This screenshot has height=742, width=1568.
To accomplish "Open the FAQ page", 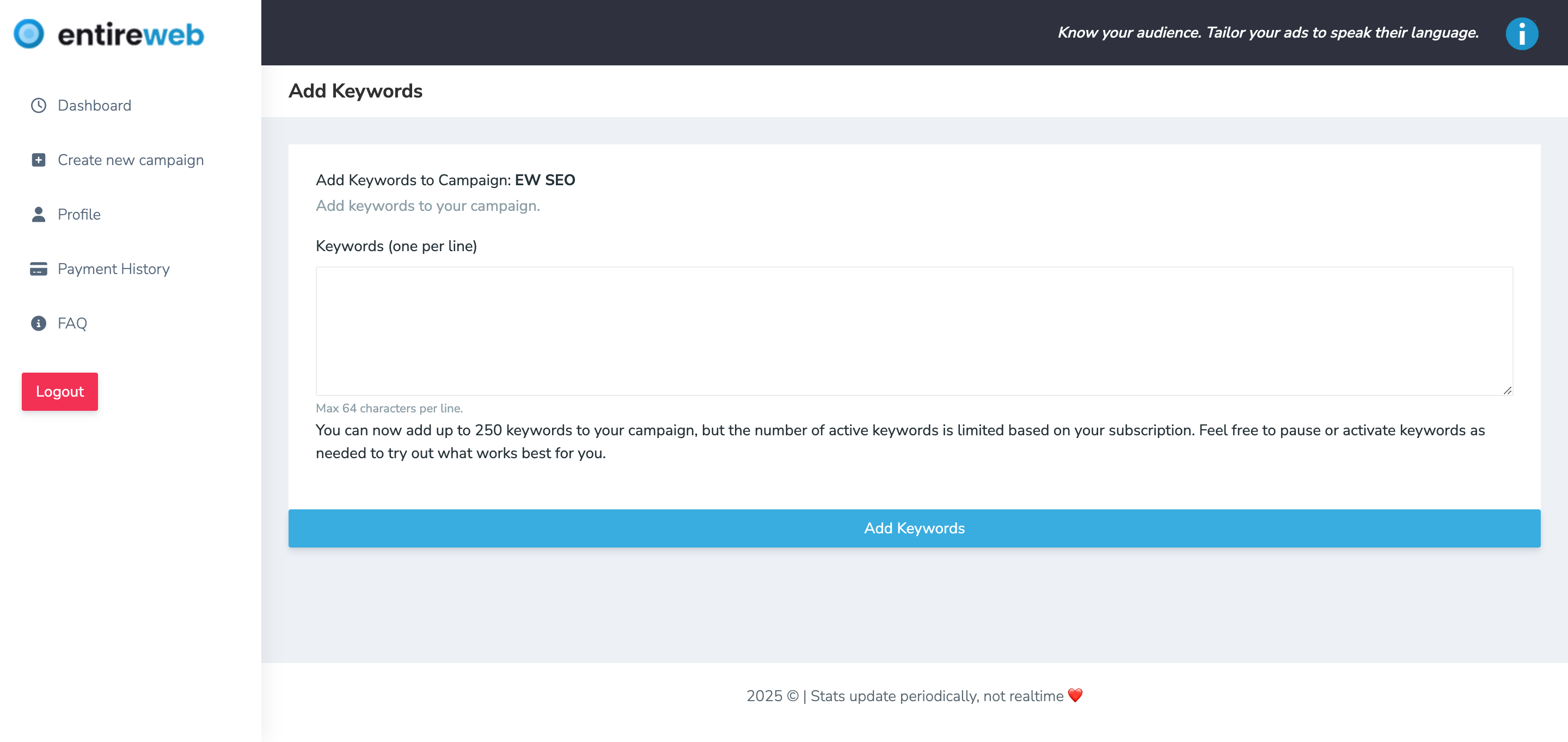I will (x=72, y=323).
